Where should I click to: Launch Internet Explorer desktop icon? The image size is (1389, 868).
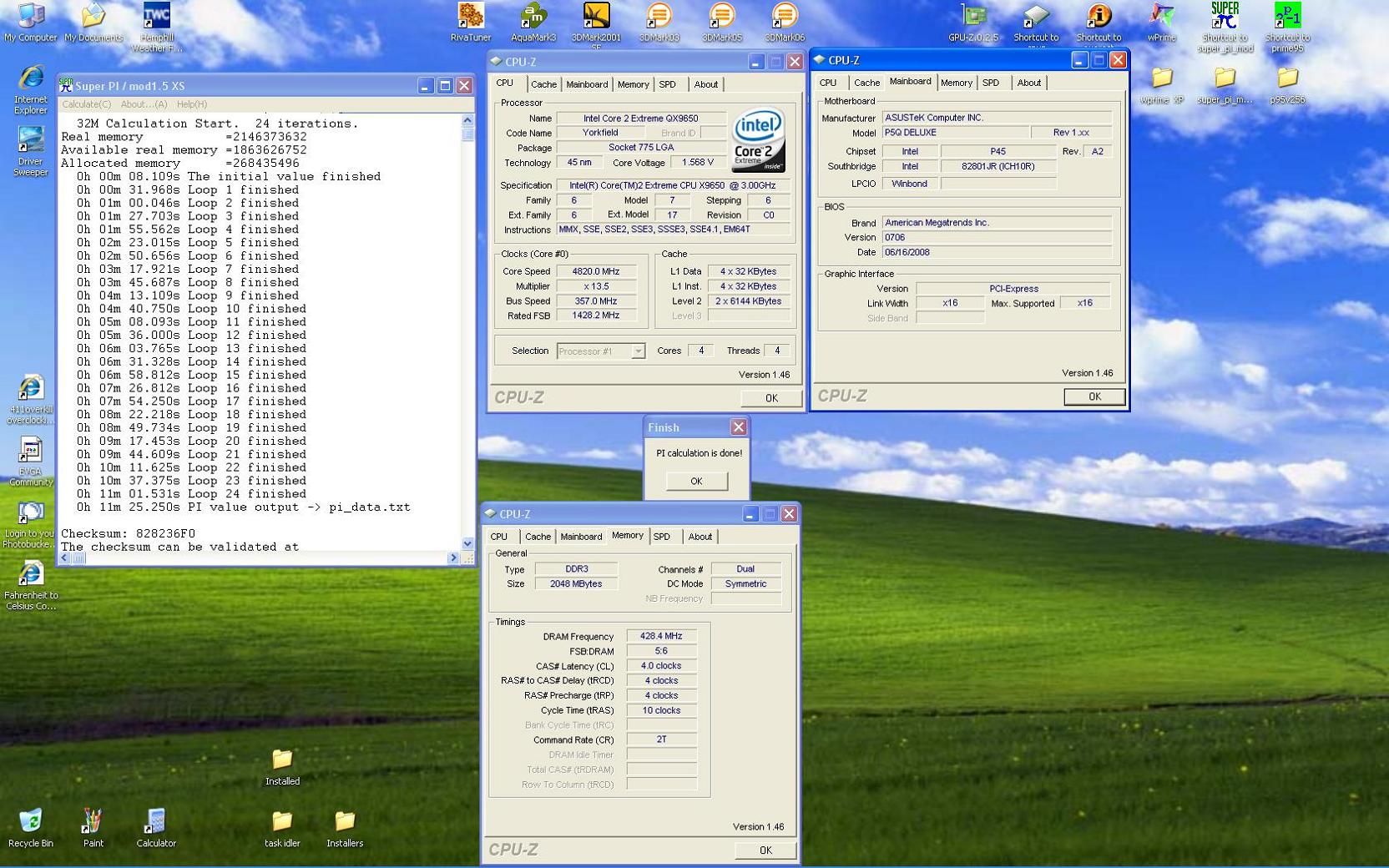pos(31,89)
